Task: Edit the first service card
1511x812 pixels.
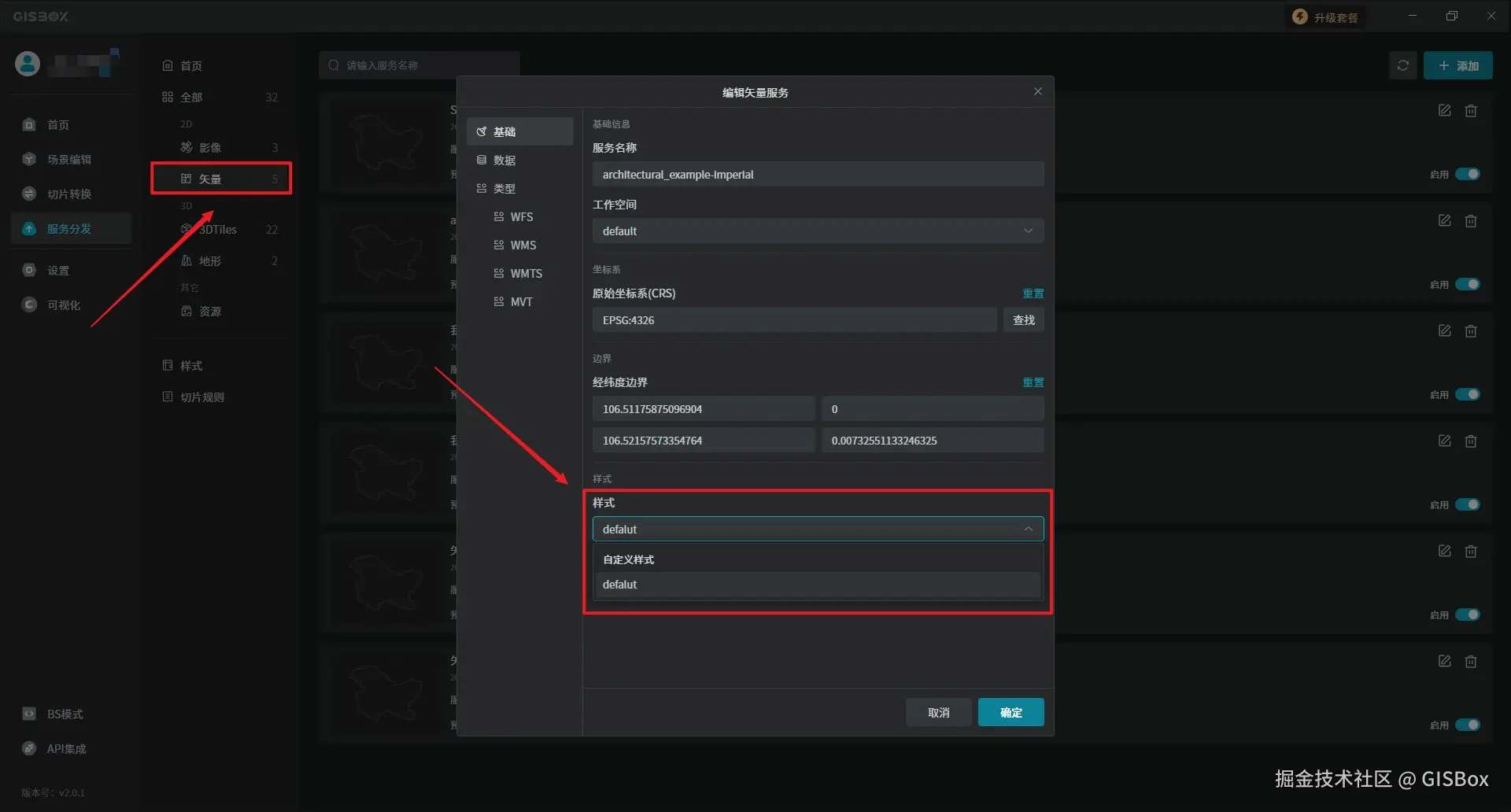Action: tap(1444, 110)
